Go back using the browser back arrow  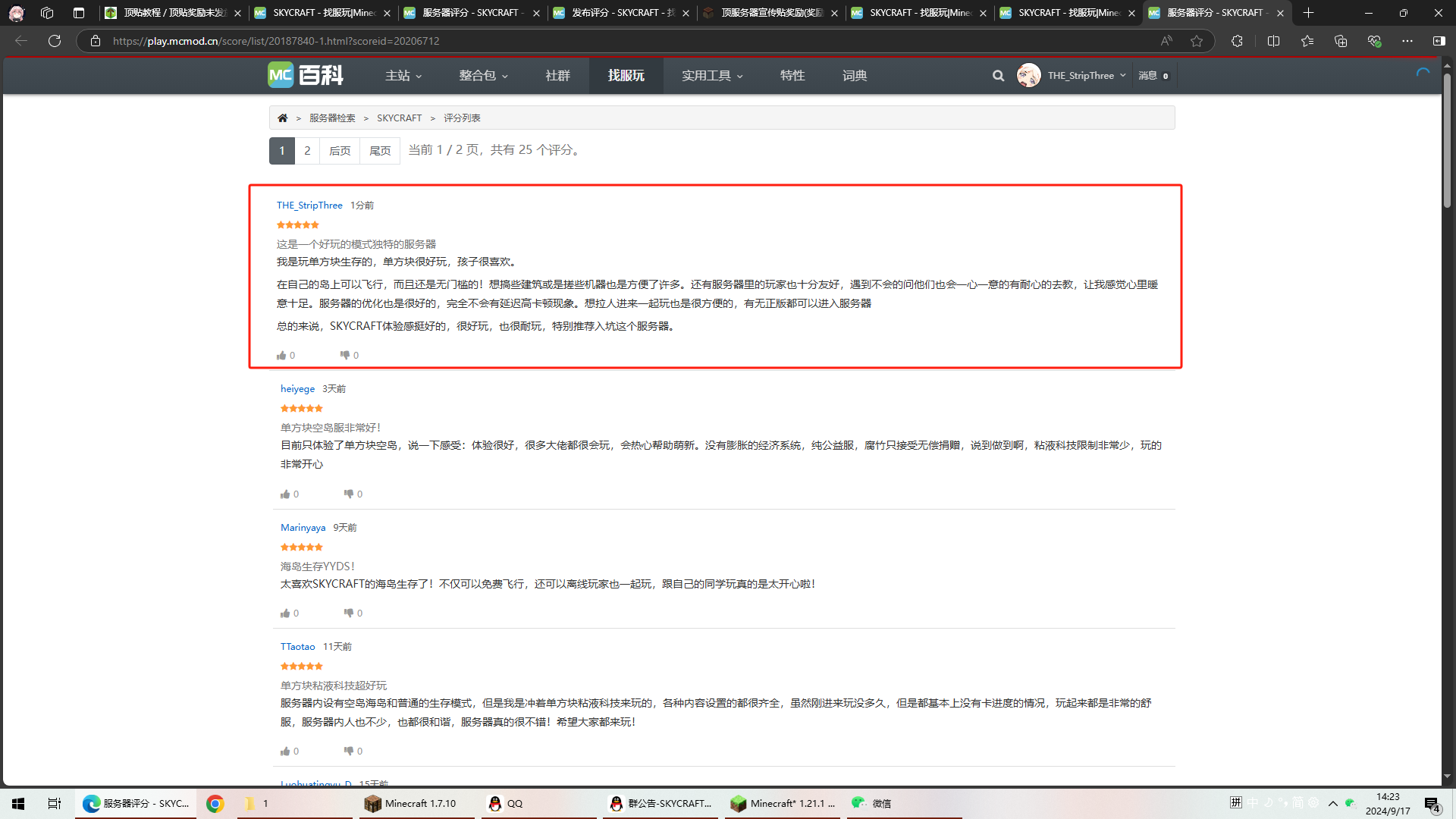click(x=21, y=41)
